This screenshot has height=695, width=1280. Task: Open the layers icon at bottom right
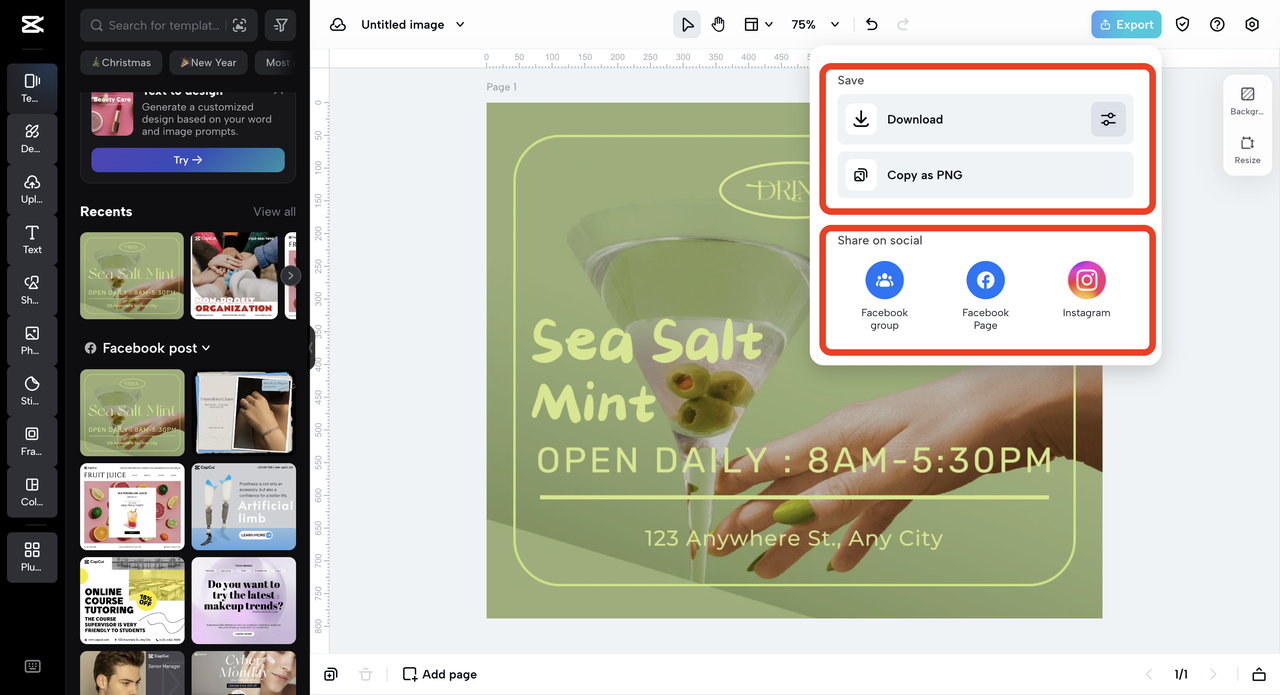coord(1258,674)
